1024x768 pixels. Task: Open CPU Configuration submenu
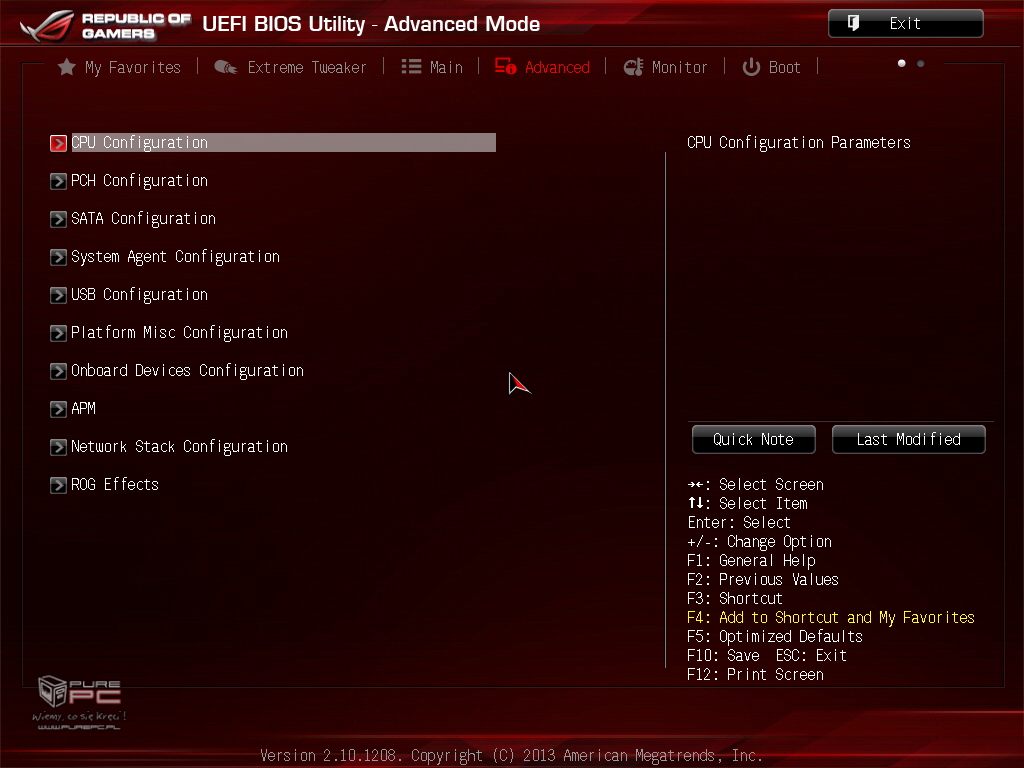273,142
